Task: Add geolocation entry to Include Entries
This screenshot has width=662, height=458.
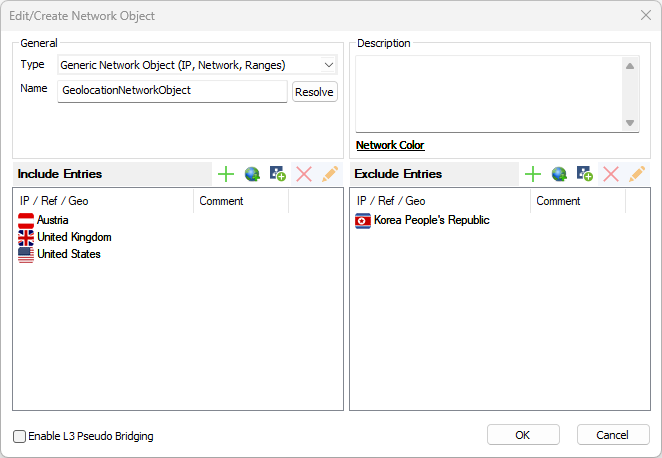Action: (x=252, y=174)
